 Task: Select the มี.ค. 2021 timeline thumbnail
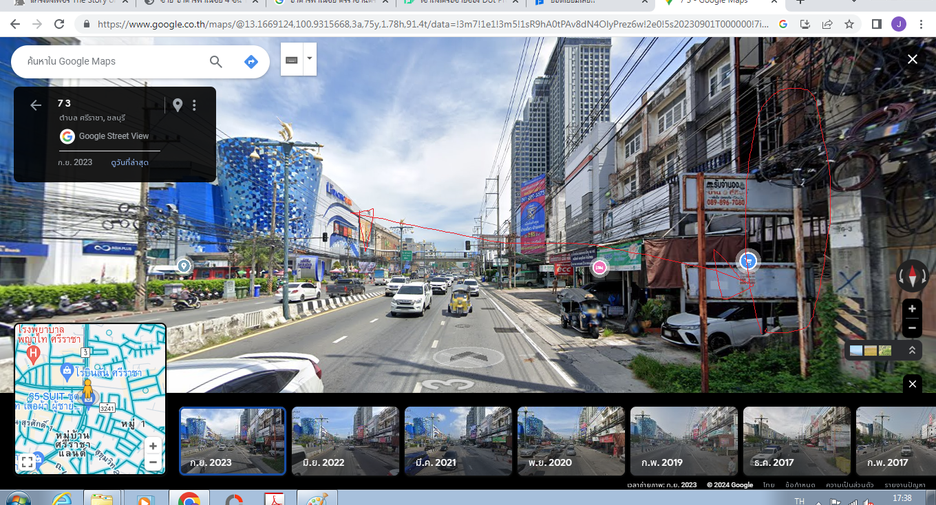[458, 441]
